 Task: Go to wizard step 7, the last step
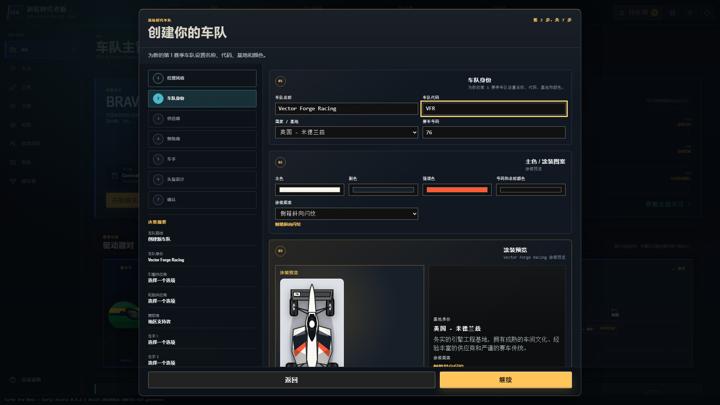click(x=202, y=199)
